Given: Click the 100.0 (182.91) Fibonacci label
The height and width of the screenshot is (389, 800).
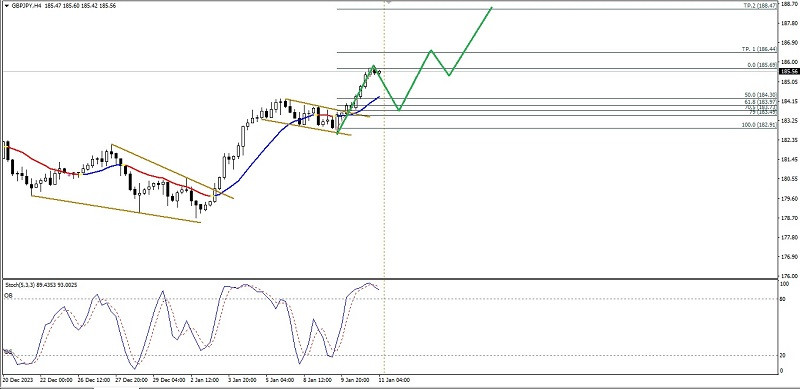Looking at the screenshot, I should click(x=760, y=125).
